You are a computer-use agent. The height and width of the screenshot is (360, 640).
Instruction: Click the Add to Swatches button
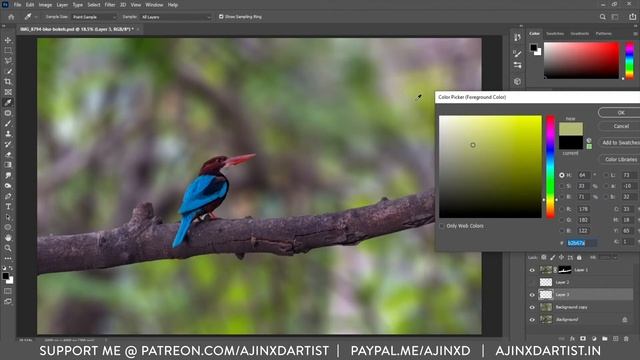click(x=620, y=142)
